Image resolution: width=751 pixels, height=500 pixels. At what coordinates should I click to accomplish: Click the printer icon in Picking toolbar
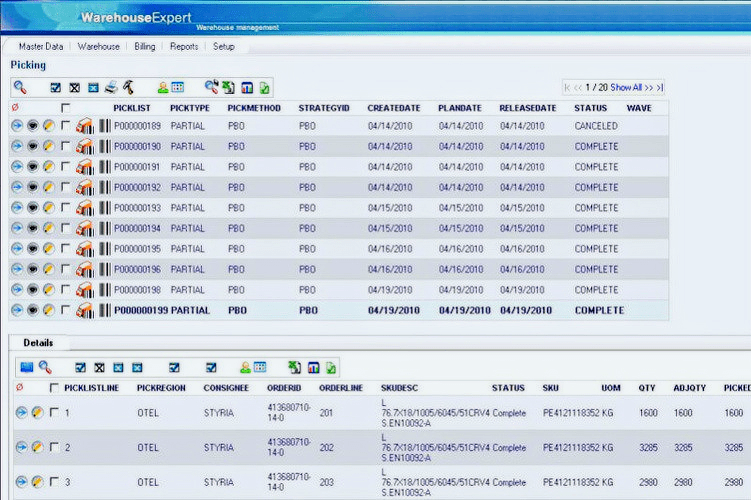click(112, 87)
